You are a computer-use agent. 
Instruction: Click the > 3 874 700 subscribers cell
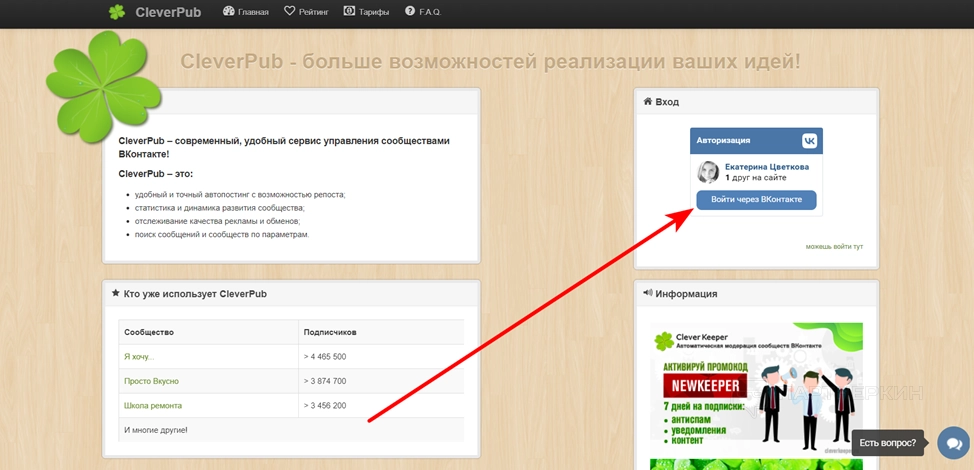click(x=381, y=381)
